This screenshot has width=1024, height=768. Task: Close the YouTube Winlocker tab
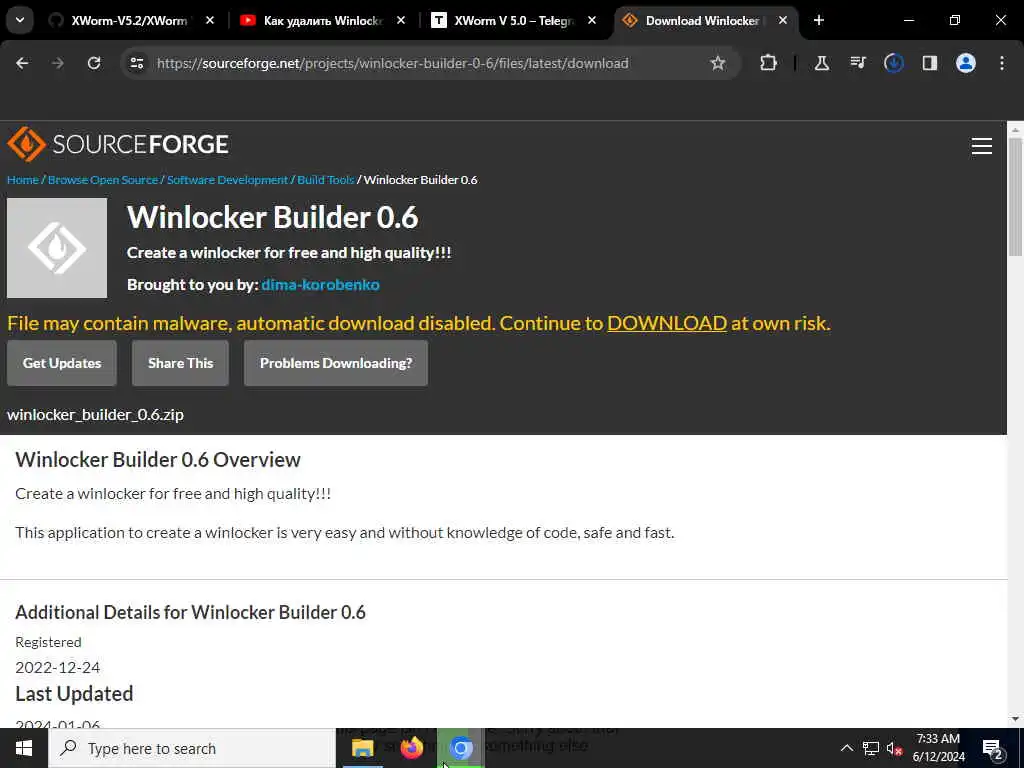(401, 20)
